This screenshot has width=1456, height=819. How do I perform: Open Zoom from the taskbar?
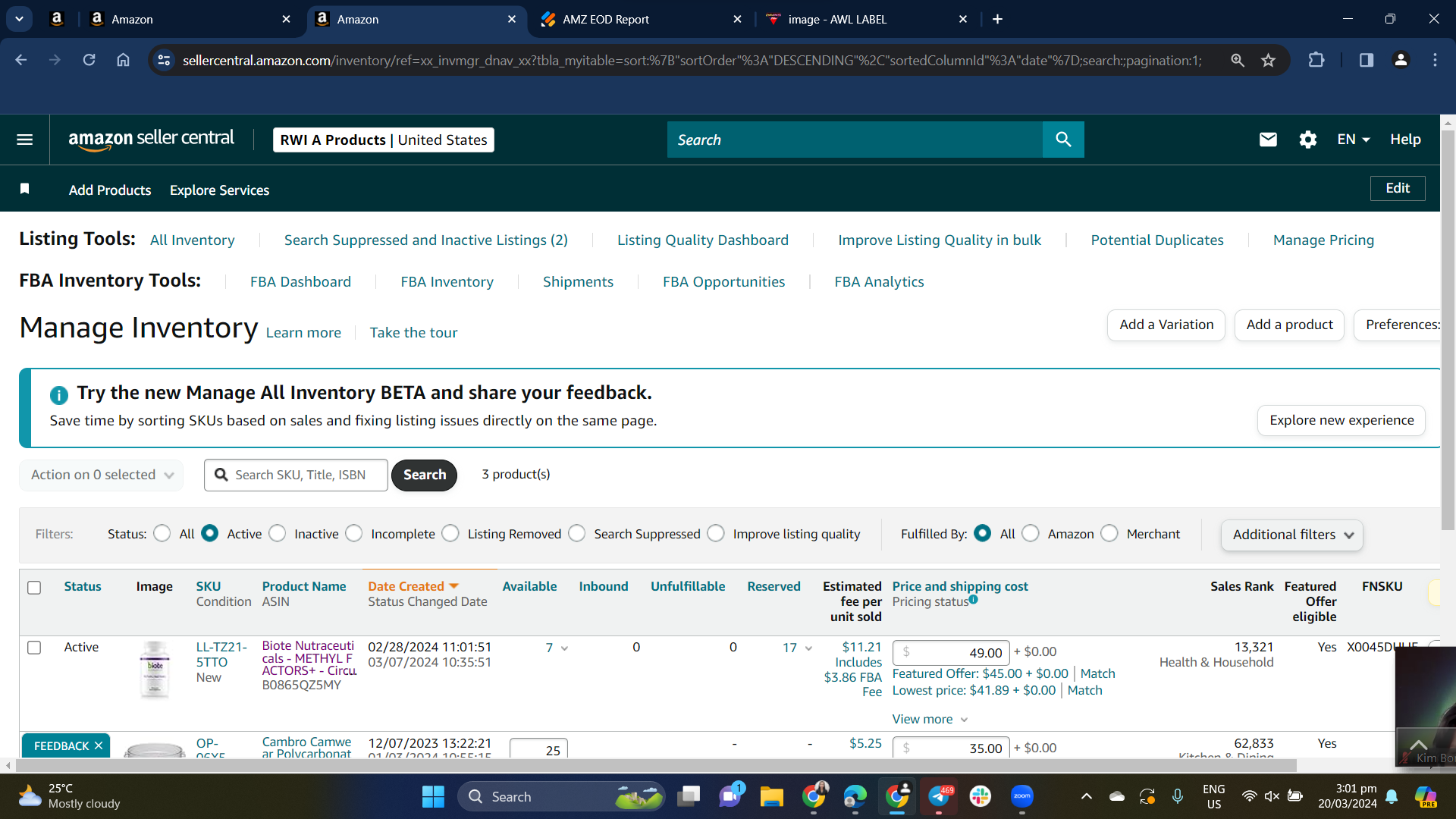pyautogui.click(x=1022, y=796)
